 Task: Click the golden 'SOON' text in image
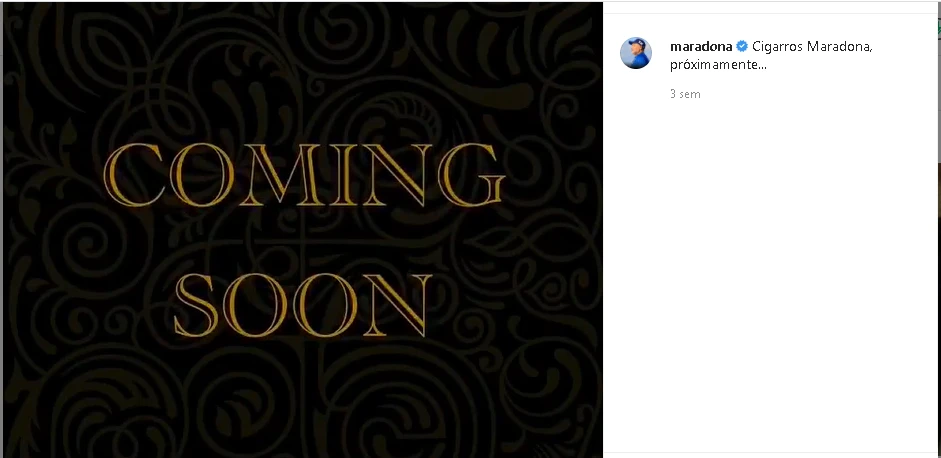tap(303, 306)
